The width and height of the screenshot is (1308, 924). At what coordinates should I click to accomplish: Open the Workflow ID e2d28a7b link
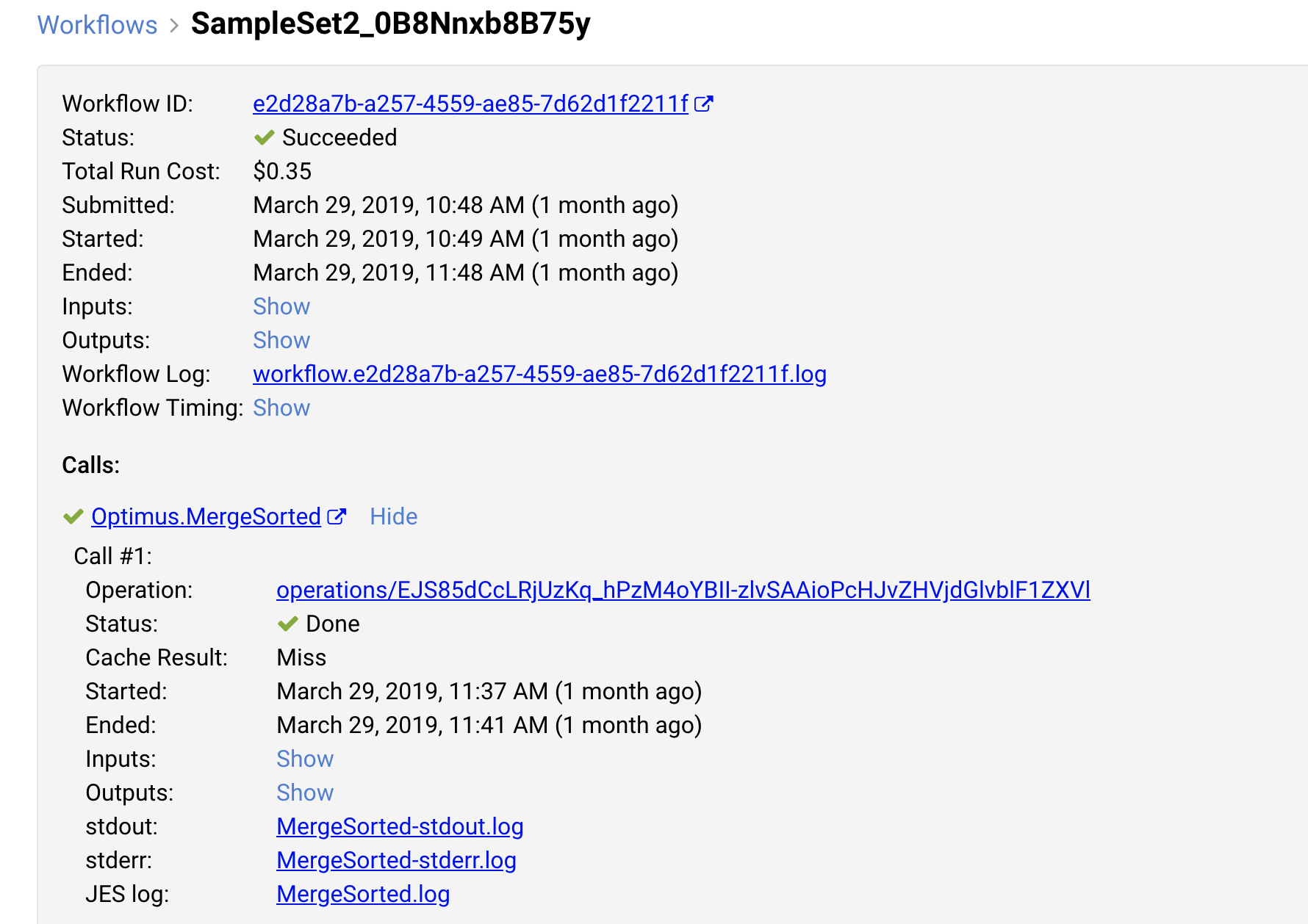click(470, 104)
